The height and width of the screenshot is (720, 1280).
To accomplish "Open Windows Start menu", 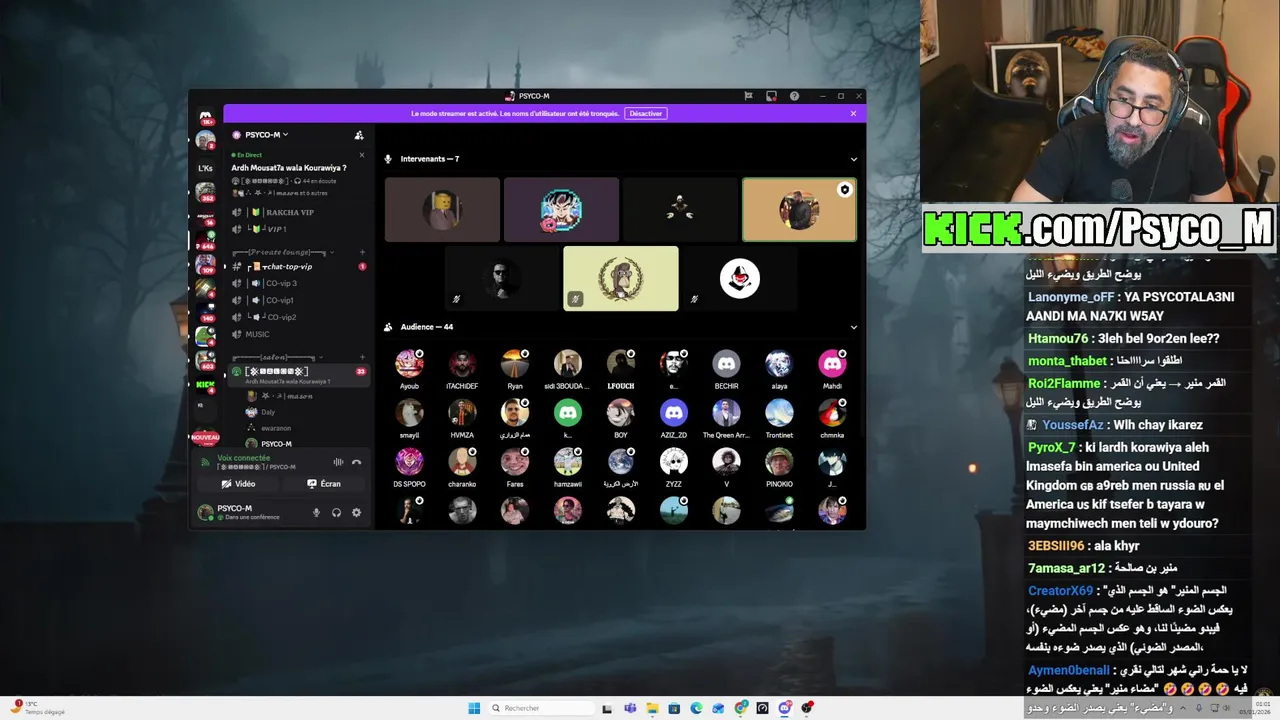I will tap(474, 708).
